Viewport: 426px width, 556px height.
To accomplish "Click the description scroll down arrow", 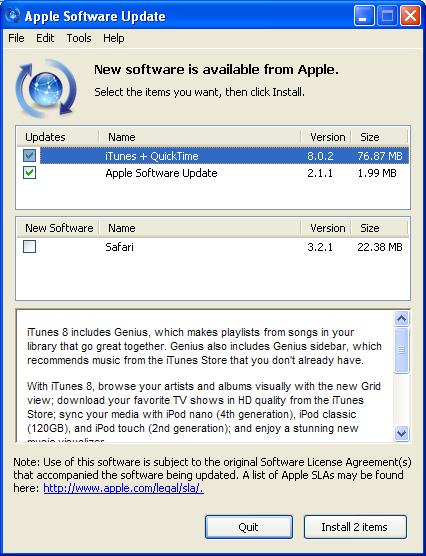I will (x=402, y=433).
